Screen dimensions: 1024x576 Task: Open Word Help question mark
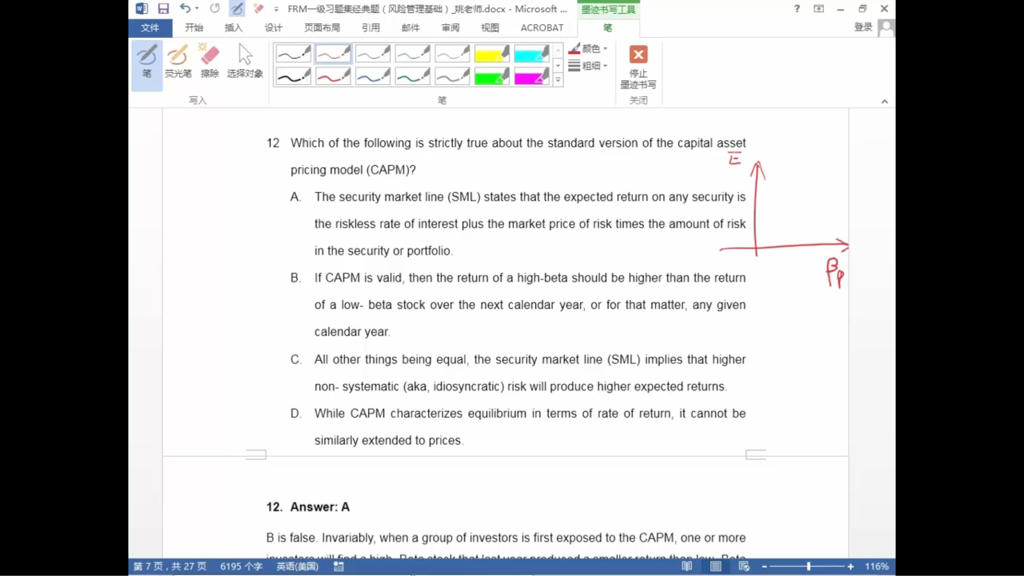coord(797,8)
